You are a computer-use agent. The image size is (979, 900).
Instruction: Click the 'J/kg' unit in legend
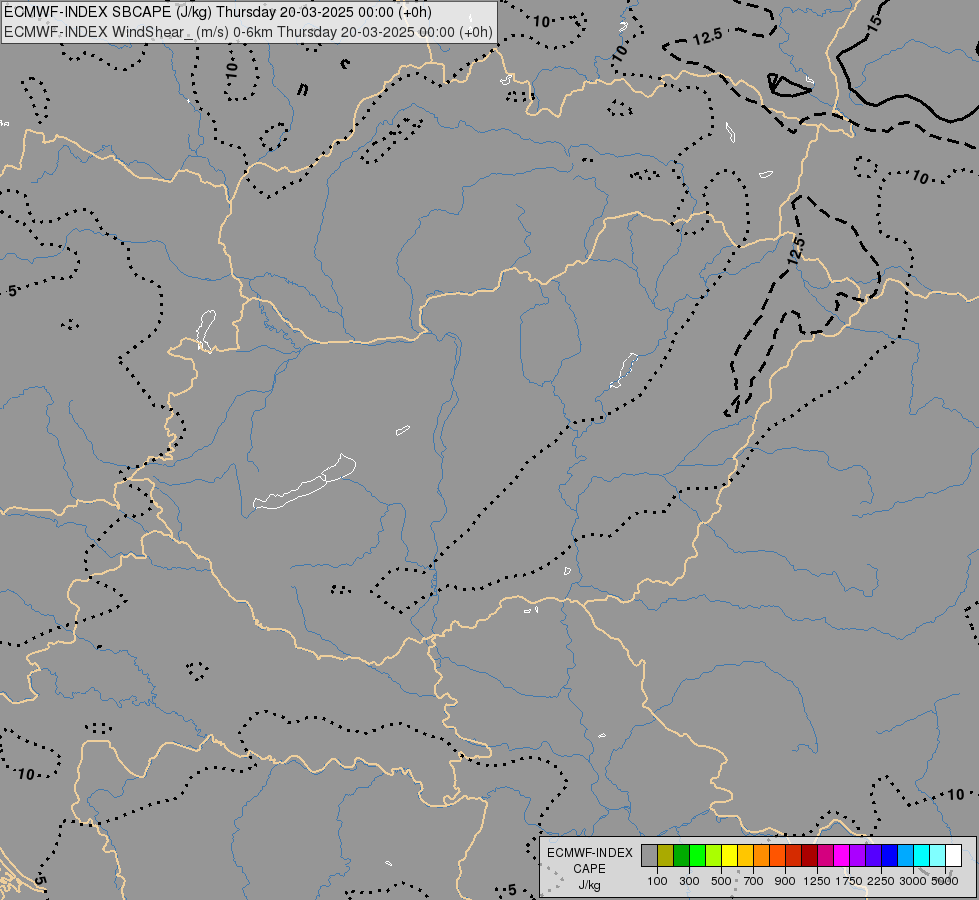click(x=589, y=885)
